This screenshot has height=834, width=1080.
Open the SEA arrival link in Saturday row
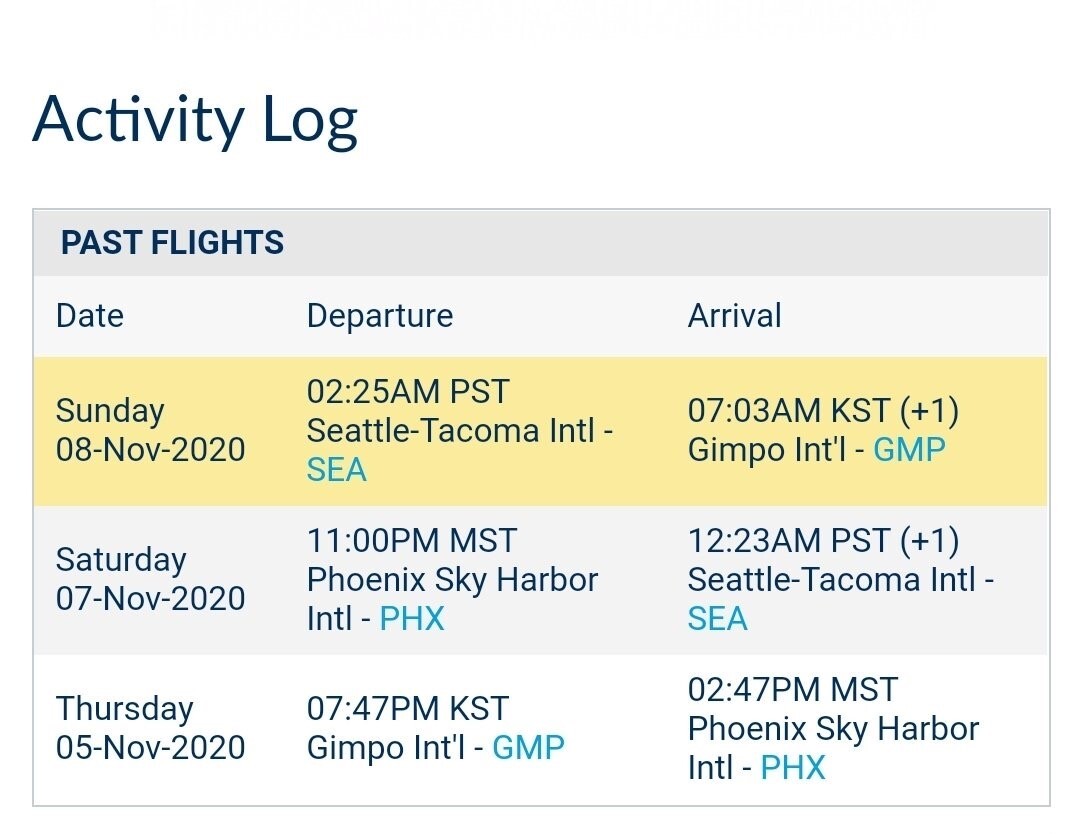tap(717, 619)
